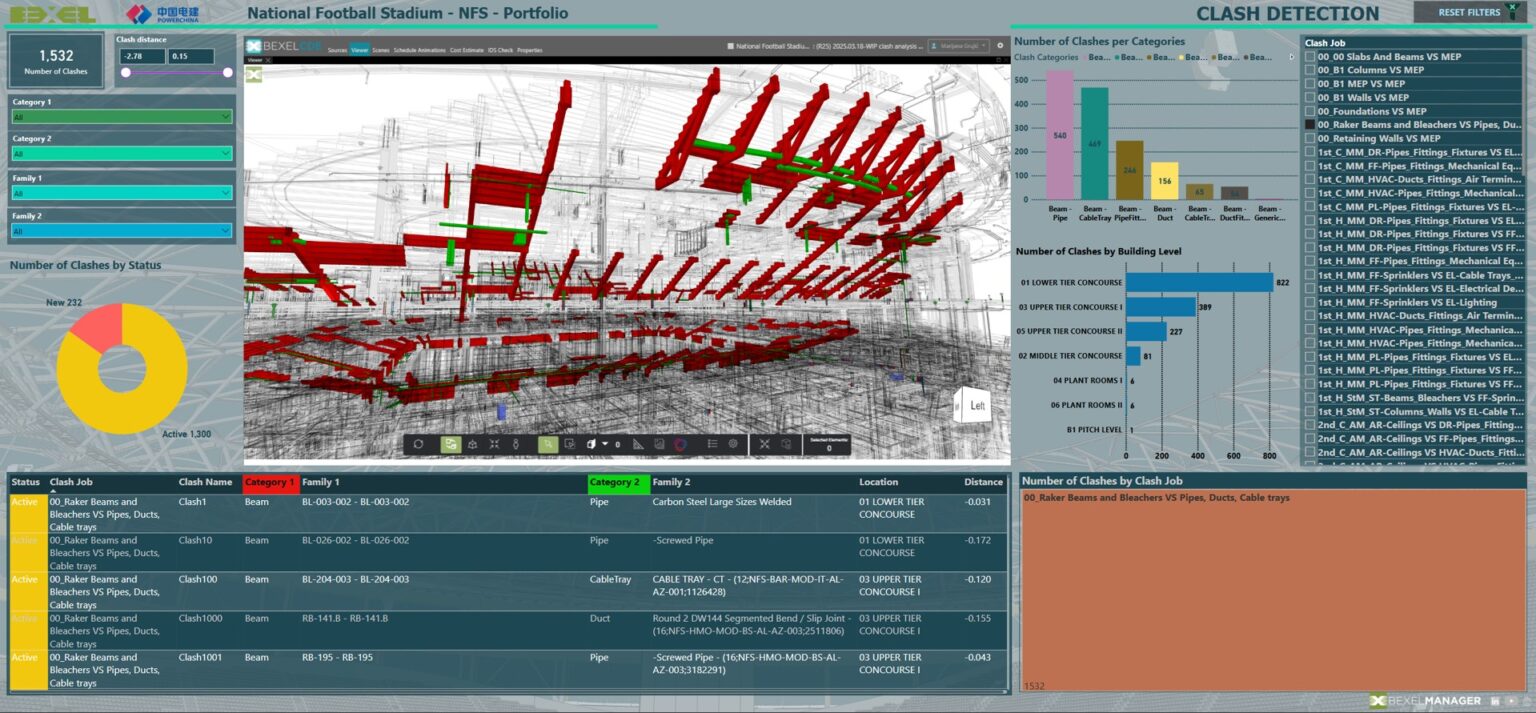Image resolution: width=1536 pixels, height=713 pixels.
Task: Check the 00_Foundations VS MEP checkbox
Action: coord(1309,111)
